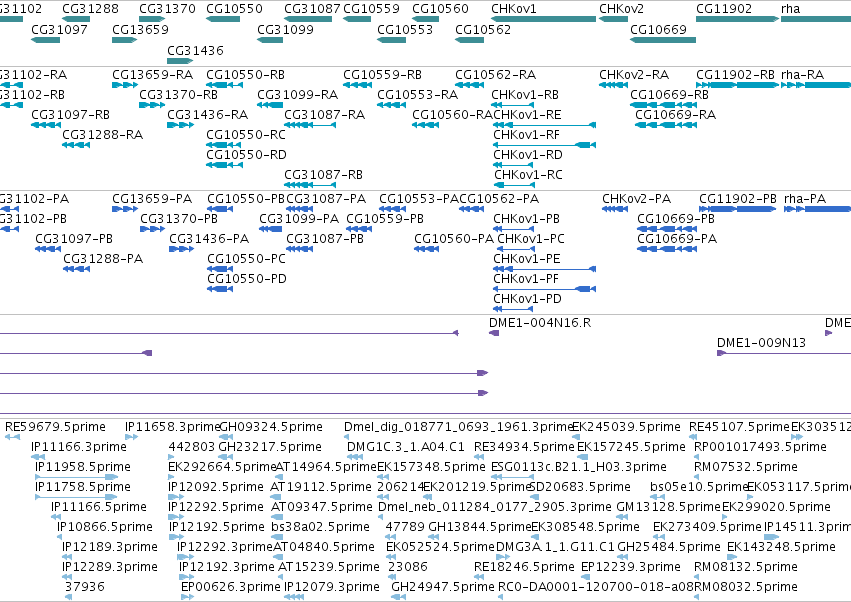Select the CG10550-RD transcript label

(x=246, y=155)
